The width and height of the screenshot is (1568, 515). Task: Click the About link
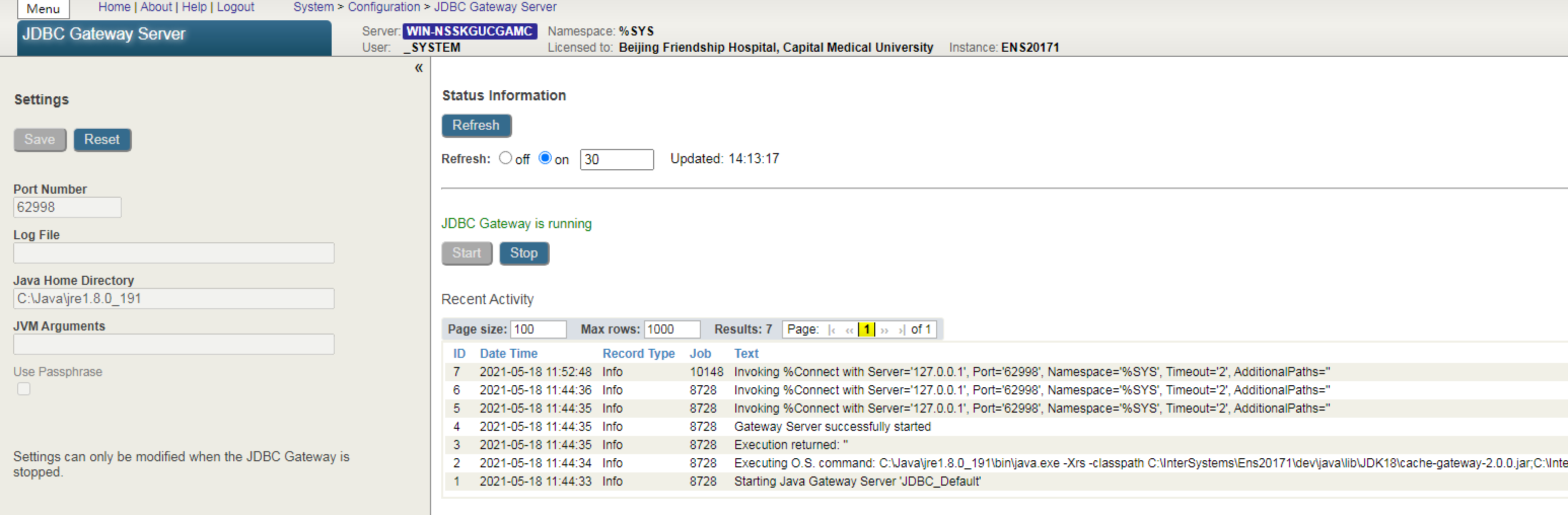click(x=156, y=7)
